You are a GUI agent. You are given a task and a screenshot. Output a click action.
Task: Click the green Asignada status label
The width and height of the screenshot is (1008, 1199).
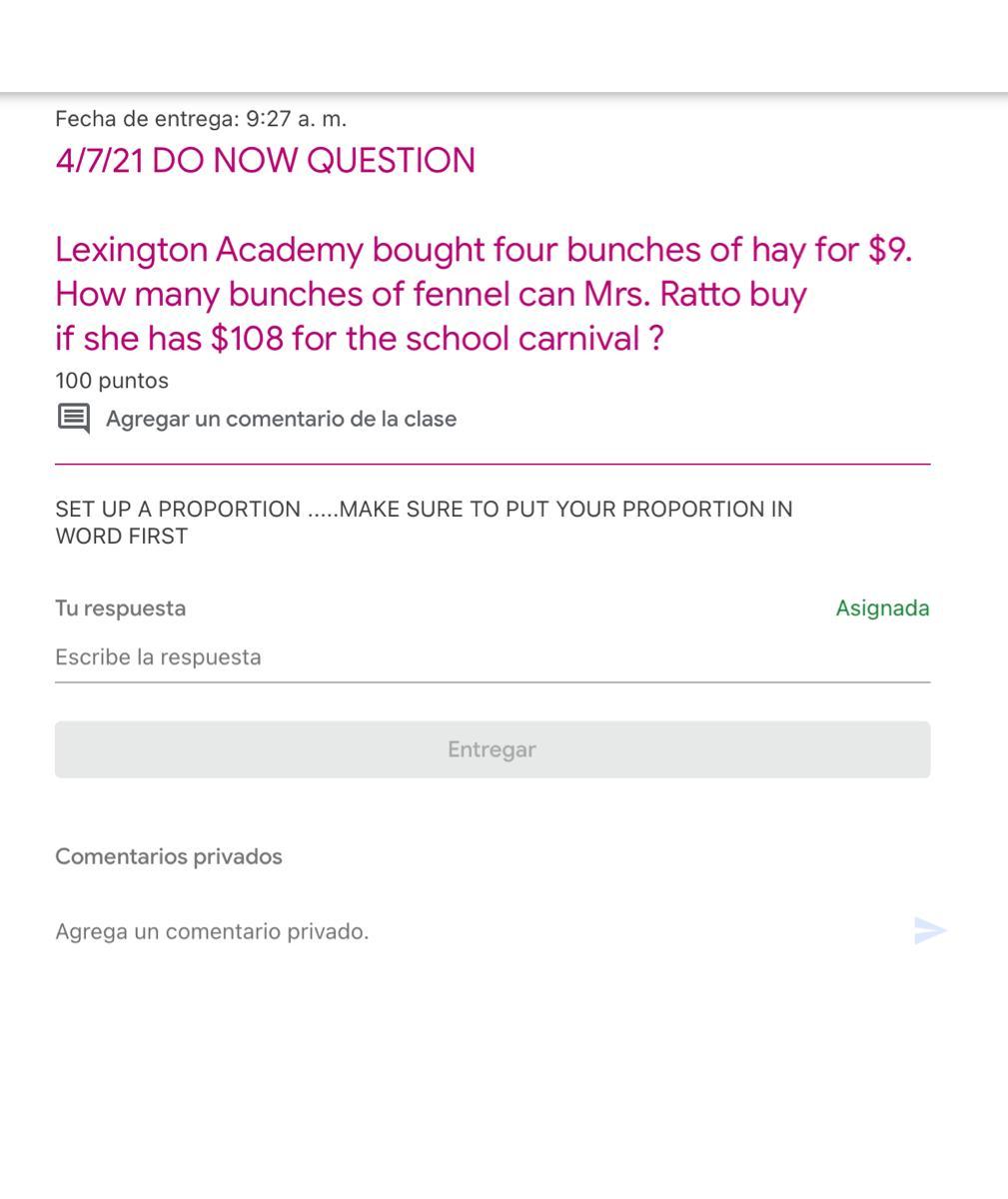[x=882, y=607]
